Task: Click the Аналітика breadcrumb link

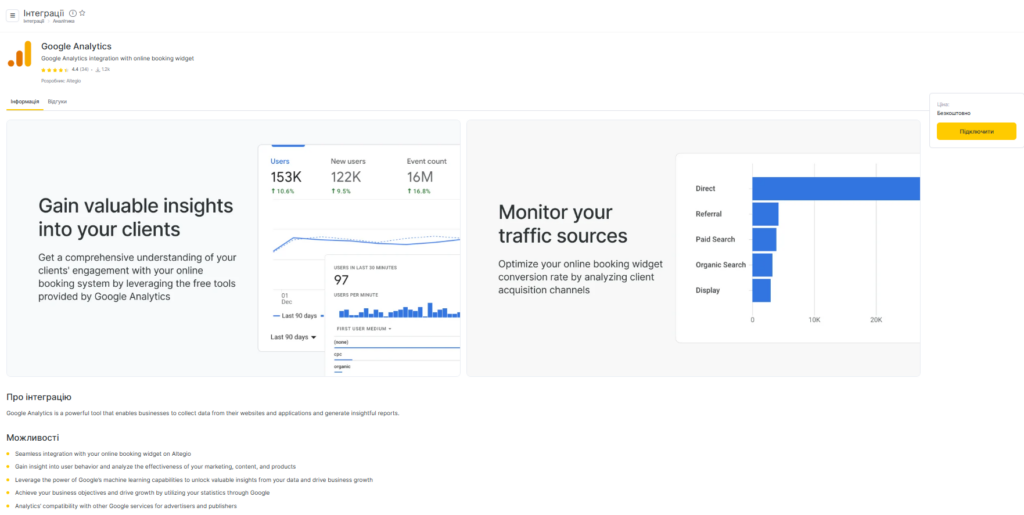Action: 63,21
